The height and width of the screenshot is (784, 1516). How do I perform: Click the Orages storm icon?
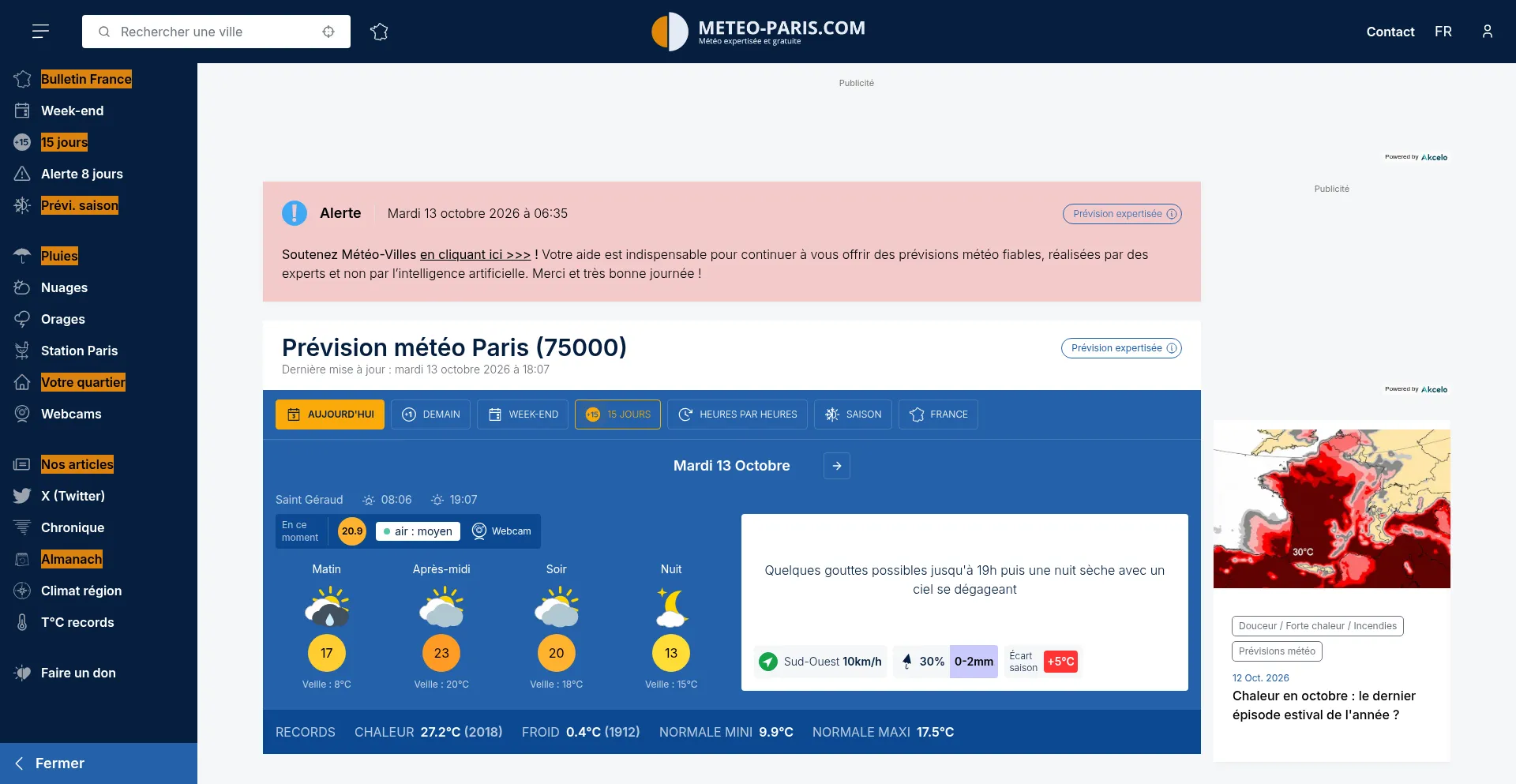pyautogui.click(x=22, y=319)
